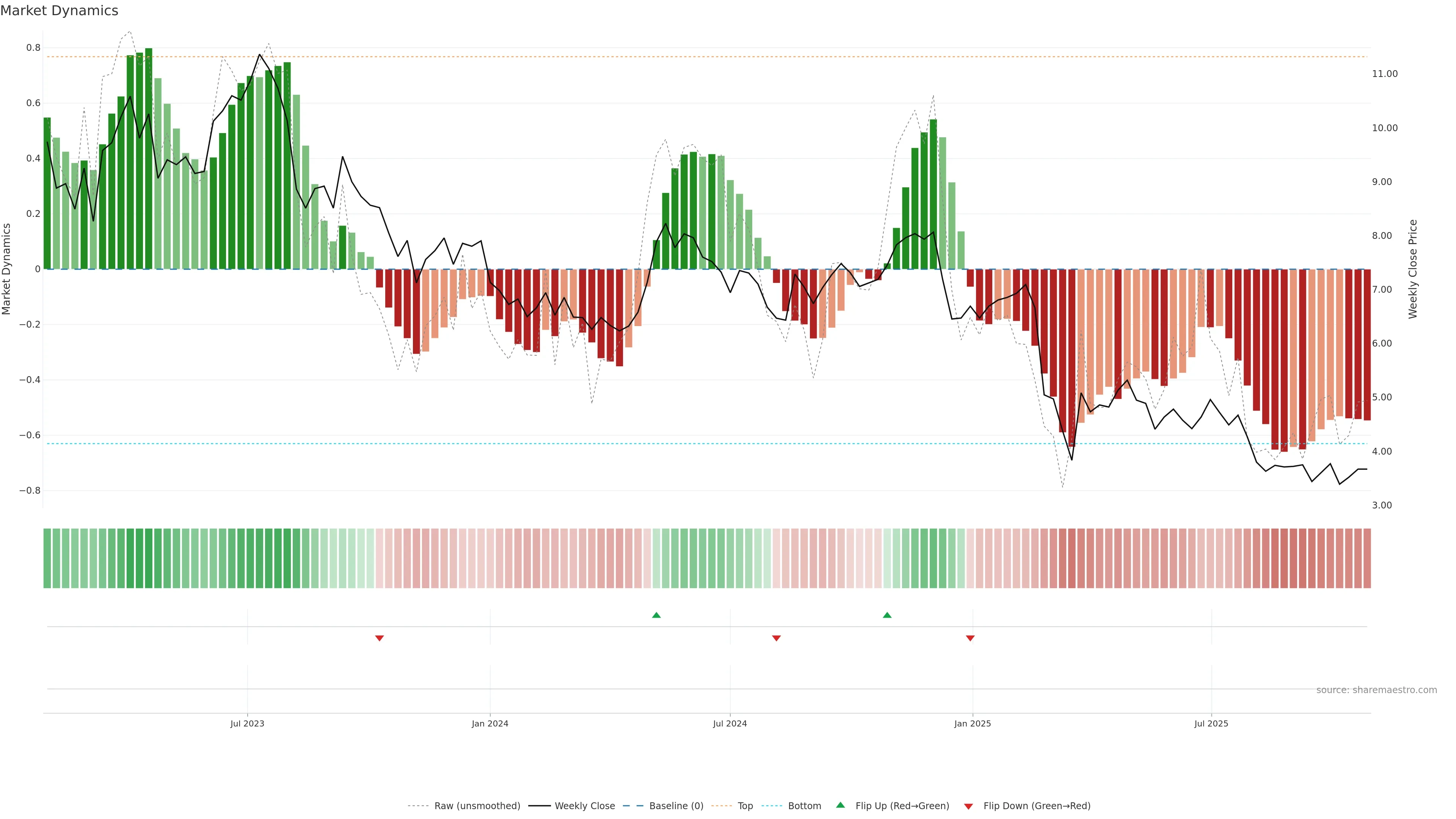Click the Market Dynamics y-axis title
1456x819 pixels.
coord(7,269)
